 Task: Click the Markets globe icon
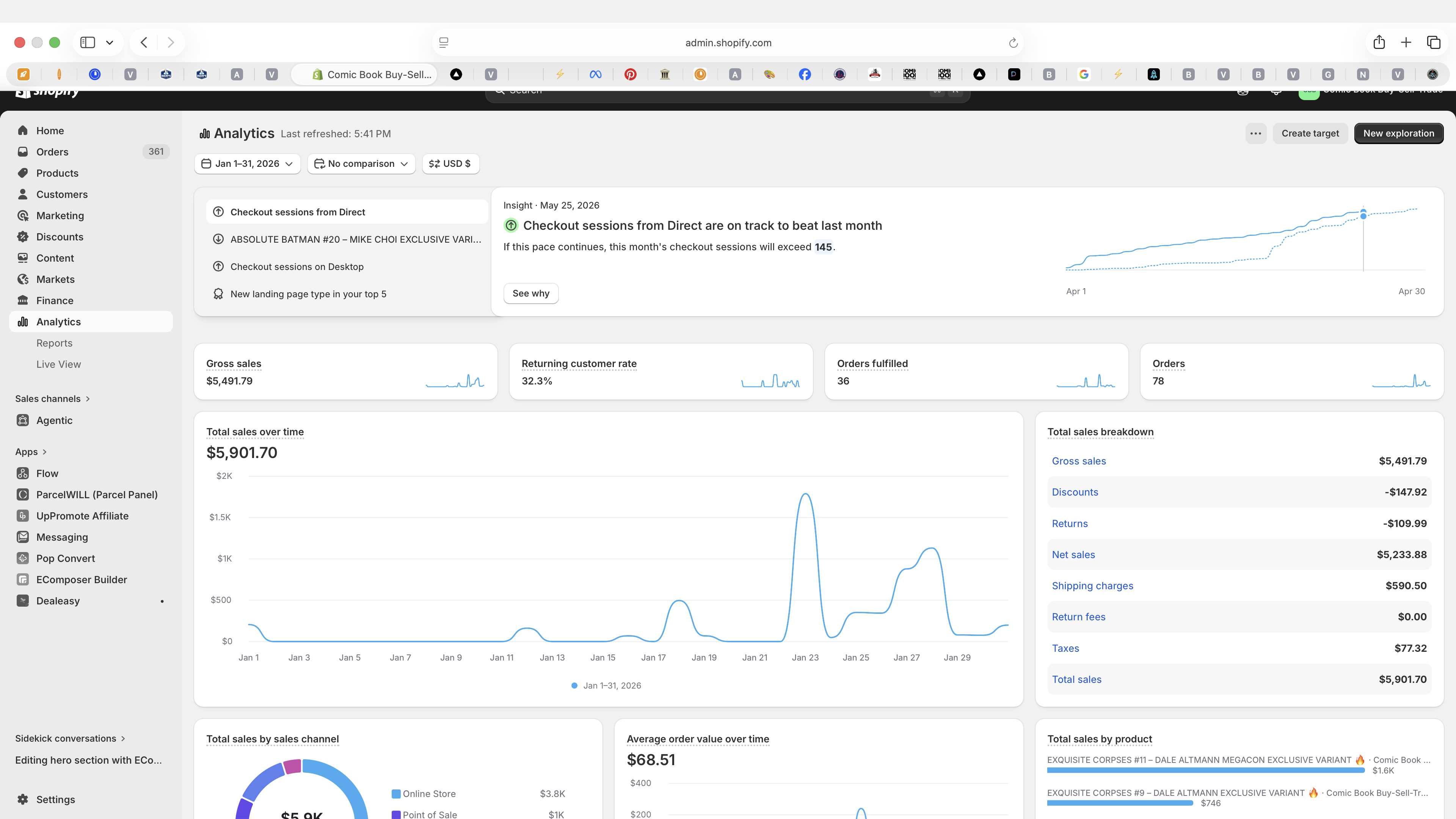point(23,279)
